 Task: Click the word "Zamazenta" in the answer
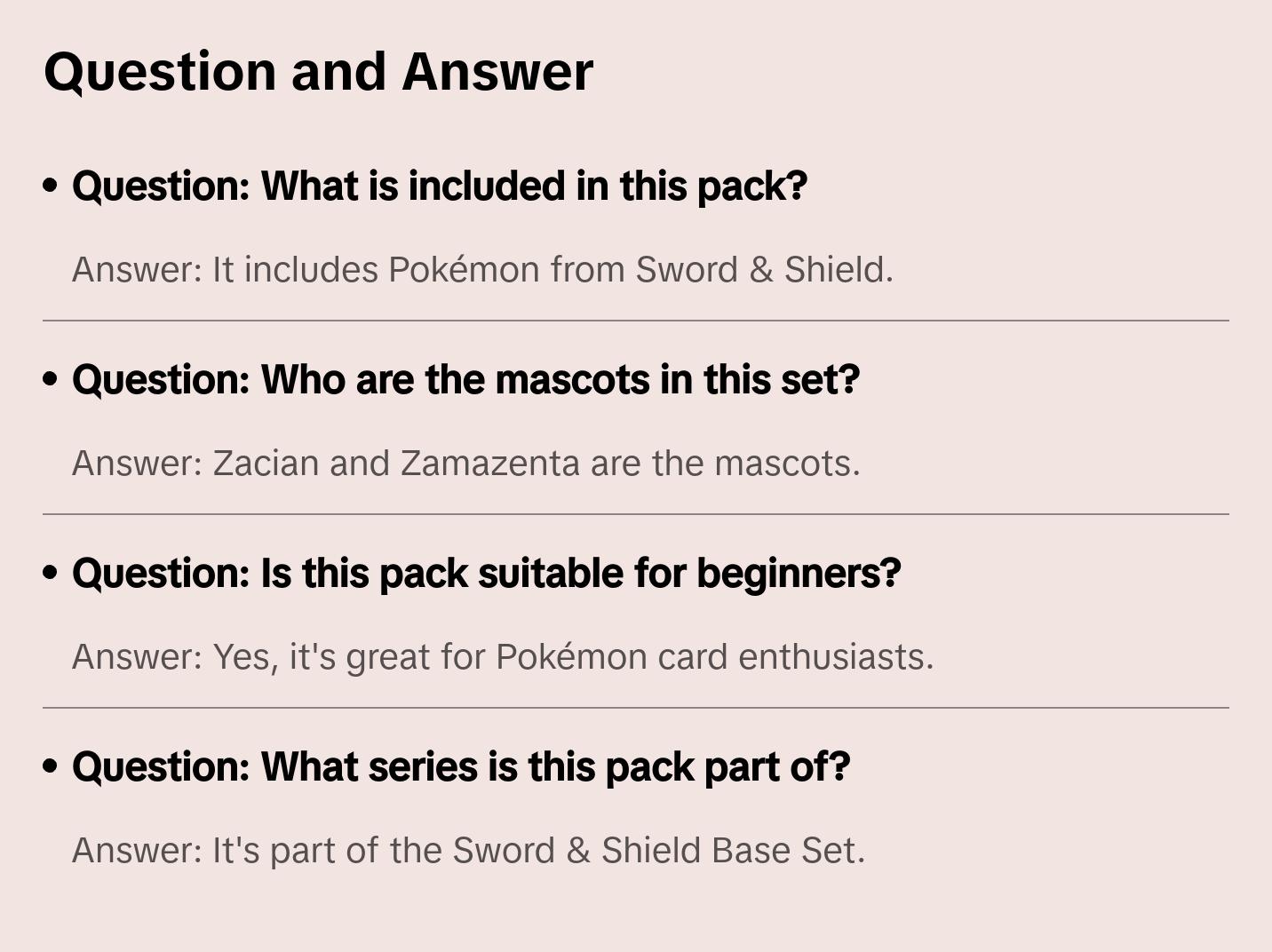click(x=489, y=464)
